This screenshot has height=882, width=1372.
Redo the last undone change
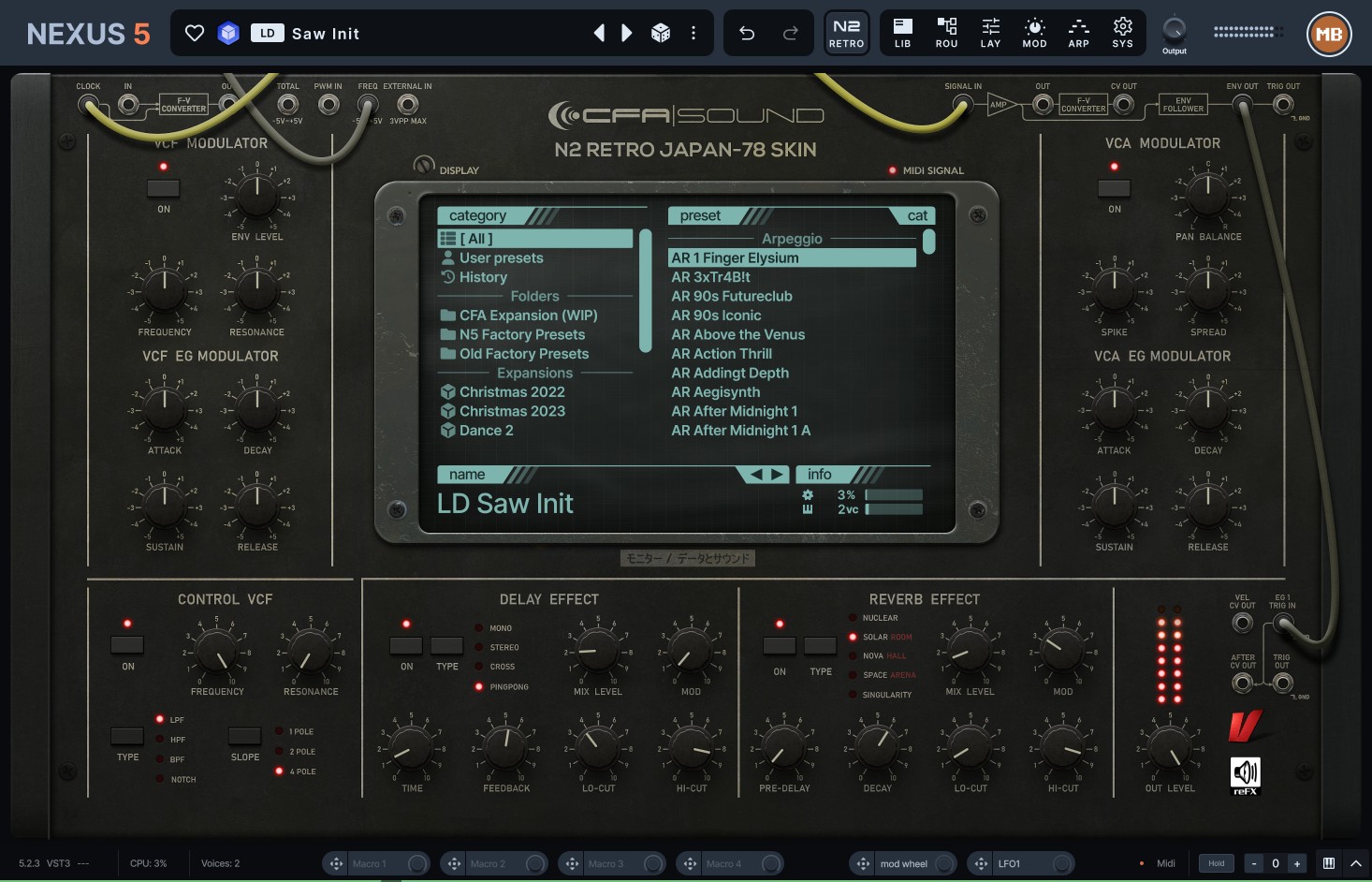tap(791, 34)
